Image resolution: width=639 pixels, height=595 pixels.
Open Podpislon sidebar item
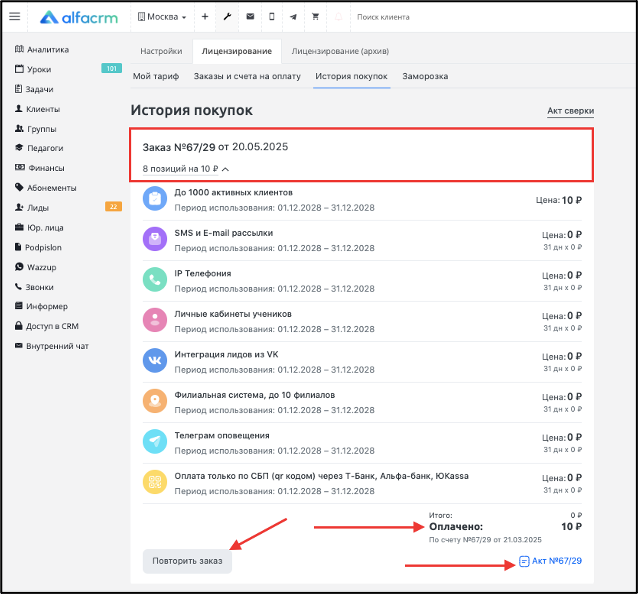[38, 247]
